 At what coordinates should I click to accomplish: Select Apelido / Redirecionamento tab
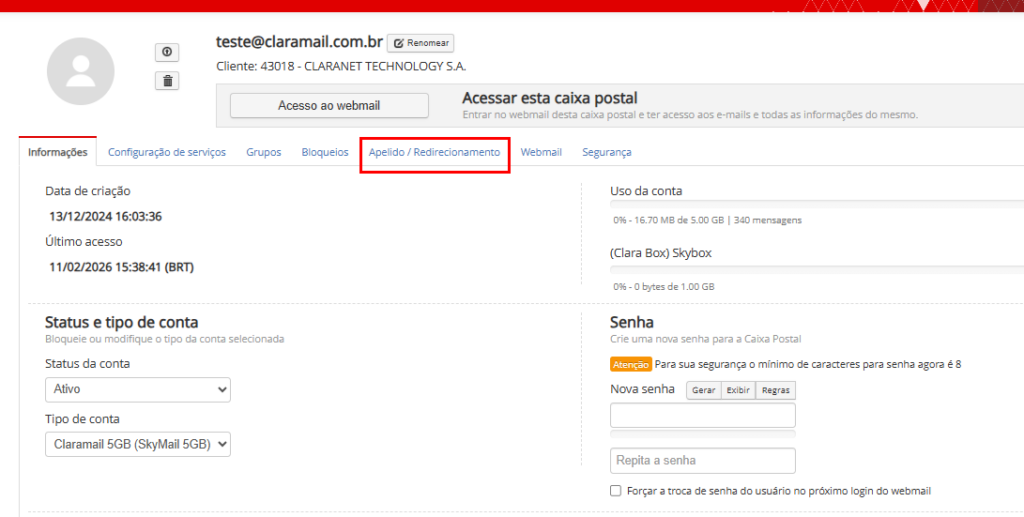tap(434, 152)
